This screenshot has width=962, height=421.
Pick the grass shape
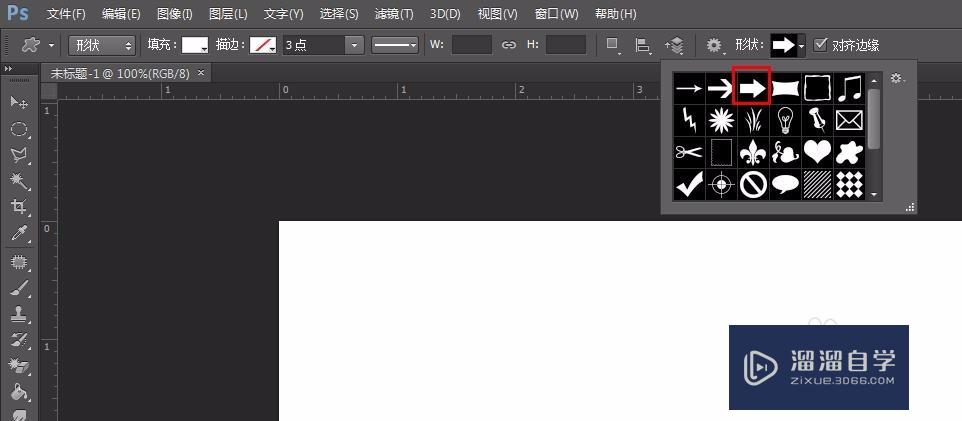[x=753, y=121]
